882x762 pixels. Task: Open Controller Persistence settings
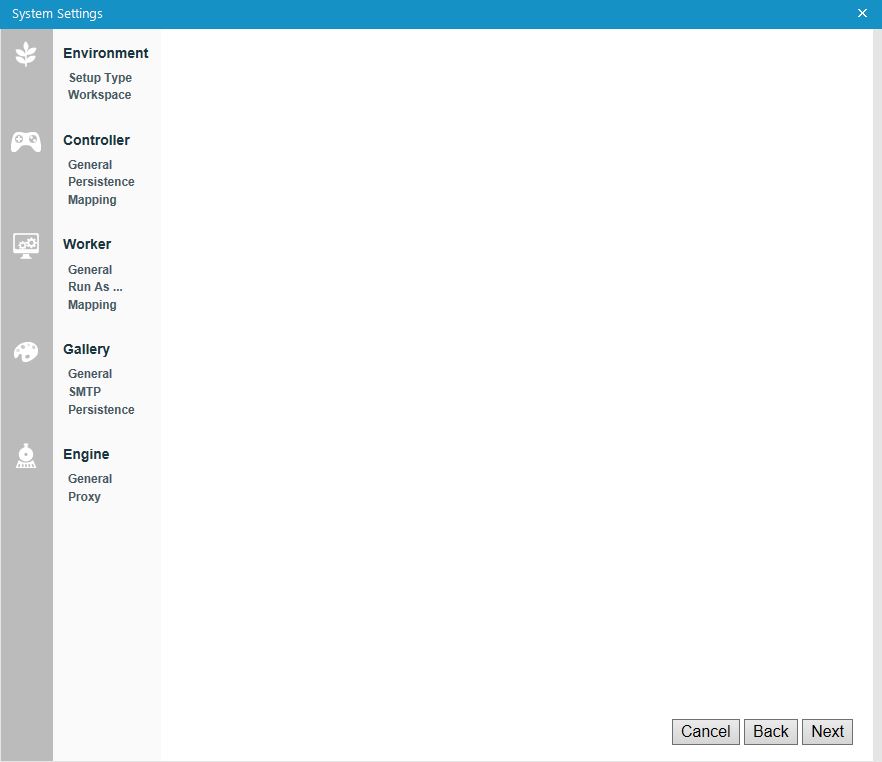tap(101, 181)
